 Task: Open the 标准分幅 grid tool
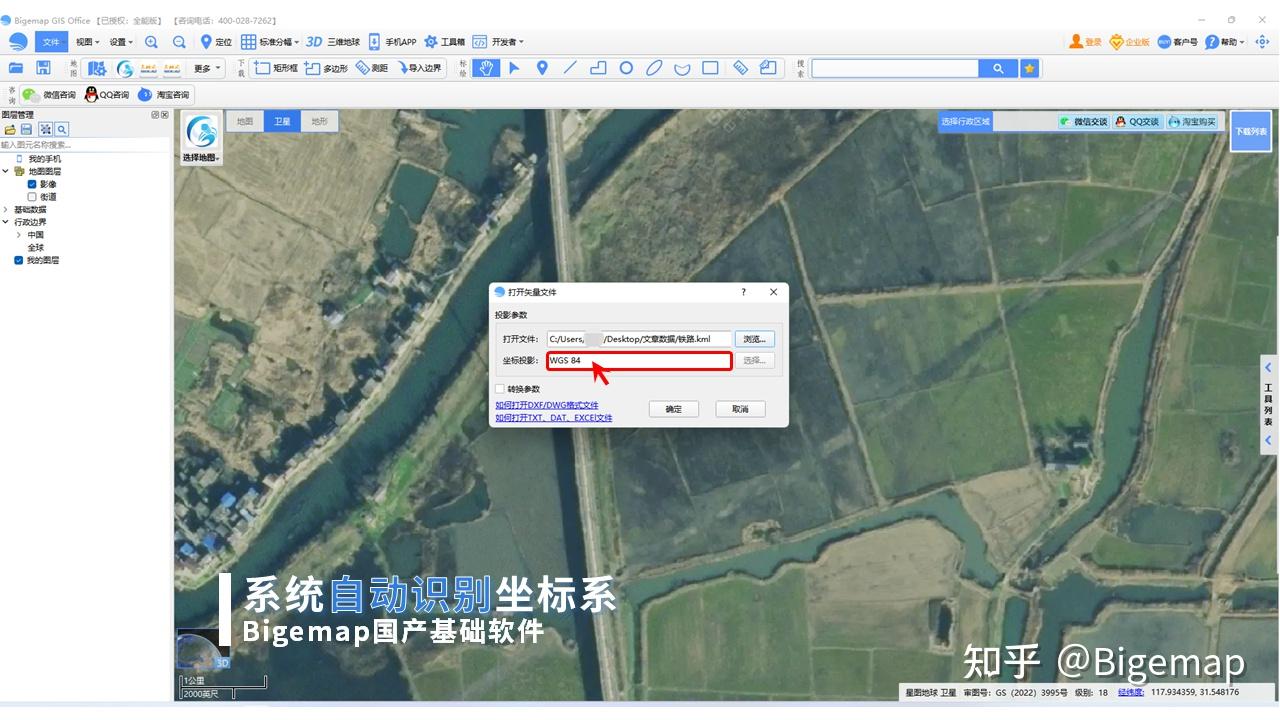(x=262, y=42)
